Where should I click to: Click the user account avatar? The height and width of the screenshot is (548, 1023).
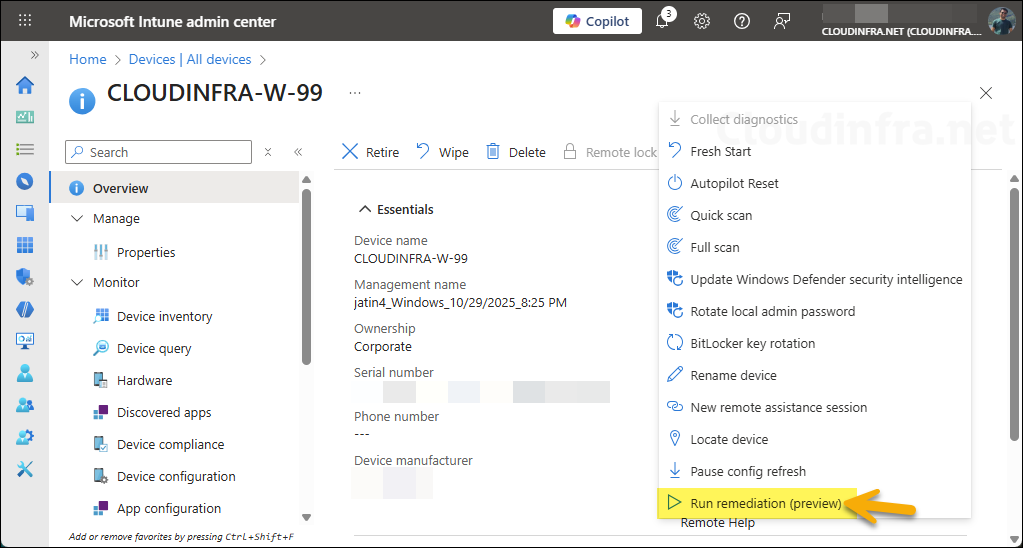pyautogui.click(x=1001, y=21)
